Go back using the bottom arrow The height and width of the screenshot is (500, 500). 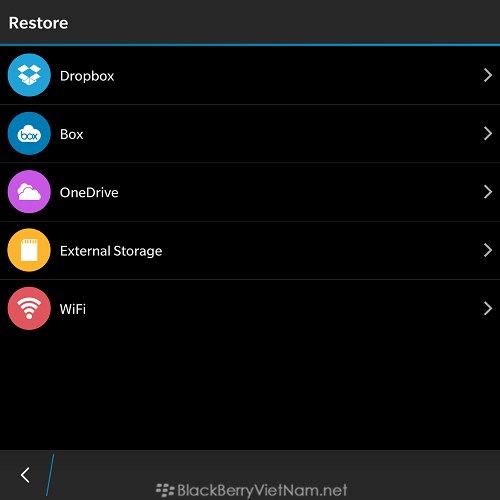pos(25,475)
